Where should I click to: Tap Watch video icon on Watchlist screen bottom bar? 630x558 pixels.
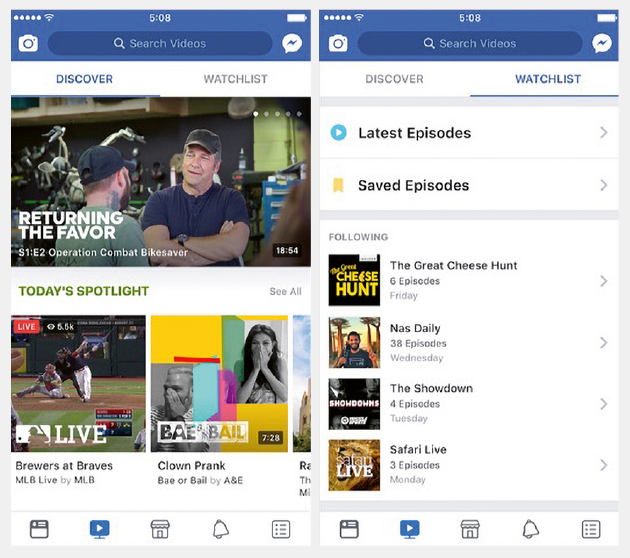pyautogui.click(x=410, y=529)
